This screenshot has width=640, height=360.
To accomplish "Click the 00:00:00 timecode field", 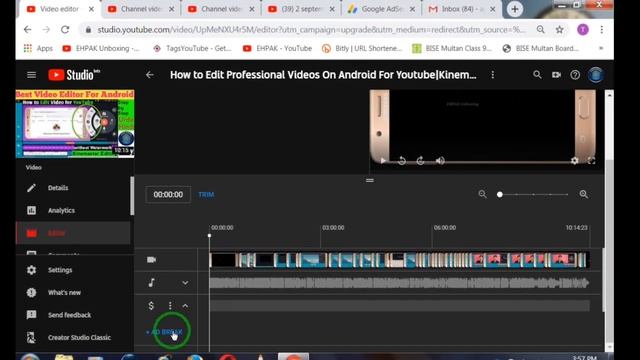I will click(x=168, y=195).
